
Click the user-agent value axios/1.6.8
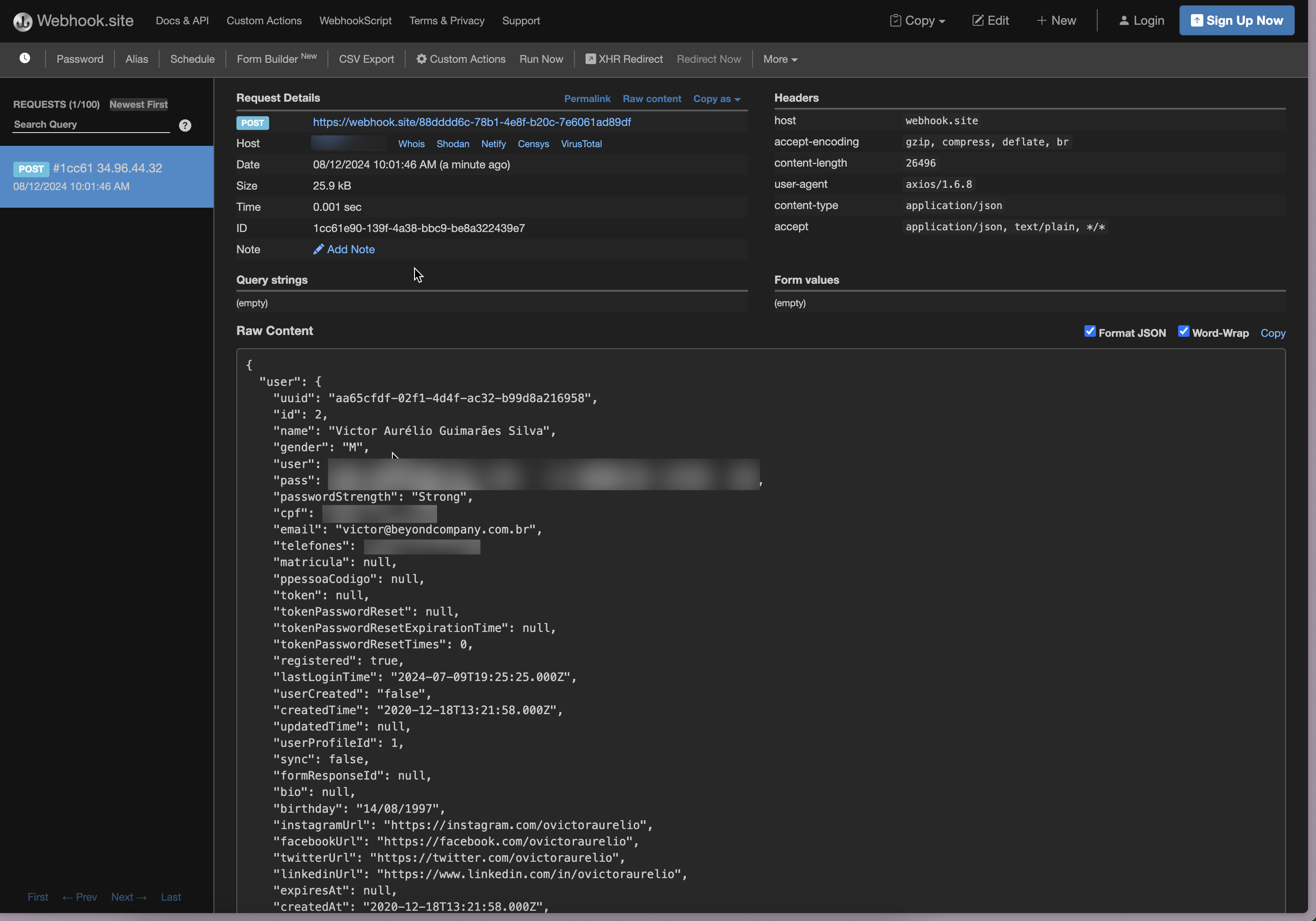point(939,184)
